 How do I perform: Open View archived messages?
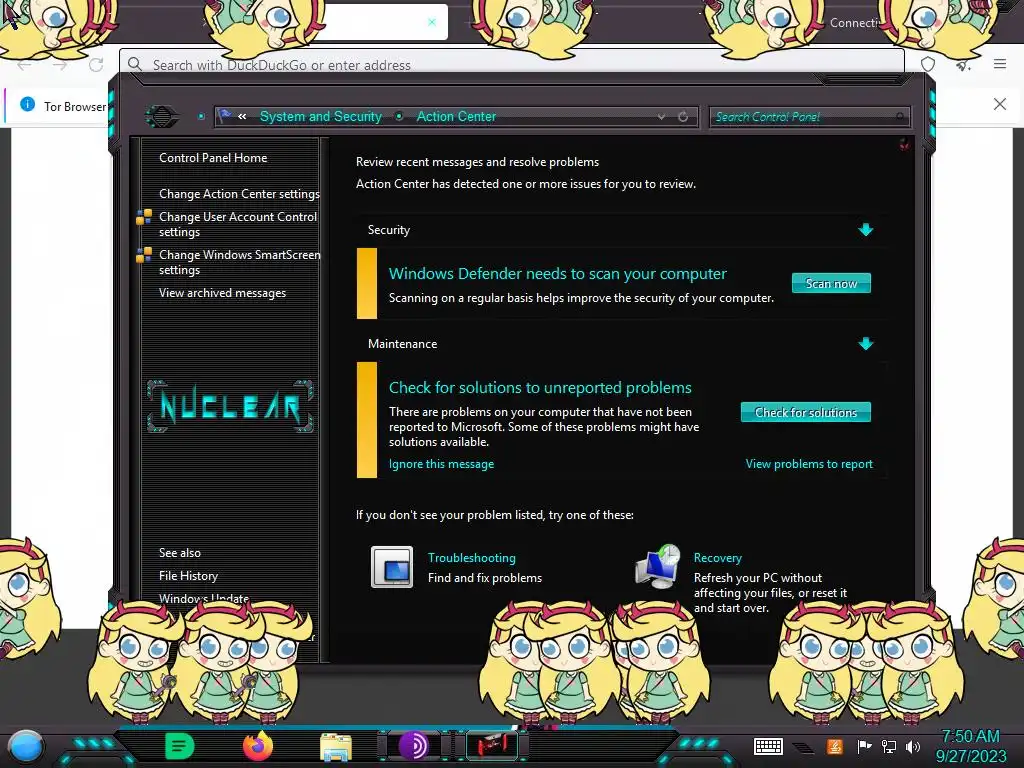pos(222,293)
